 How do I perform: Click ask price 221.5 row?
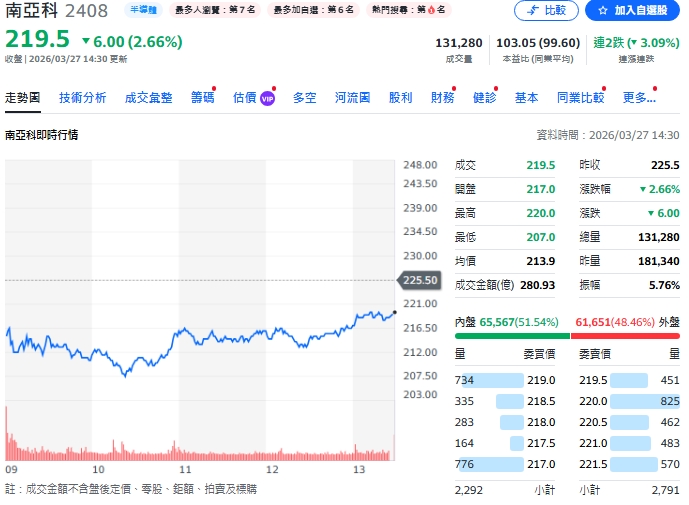629,464
